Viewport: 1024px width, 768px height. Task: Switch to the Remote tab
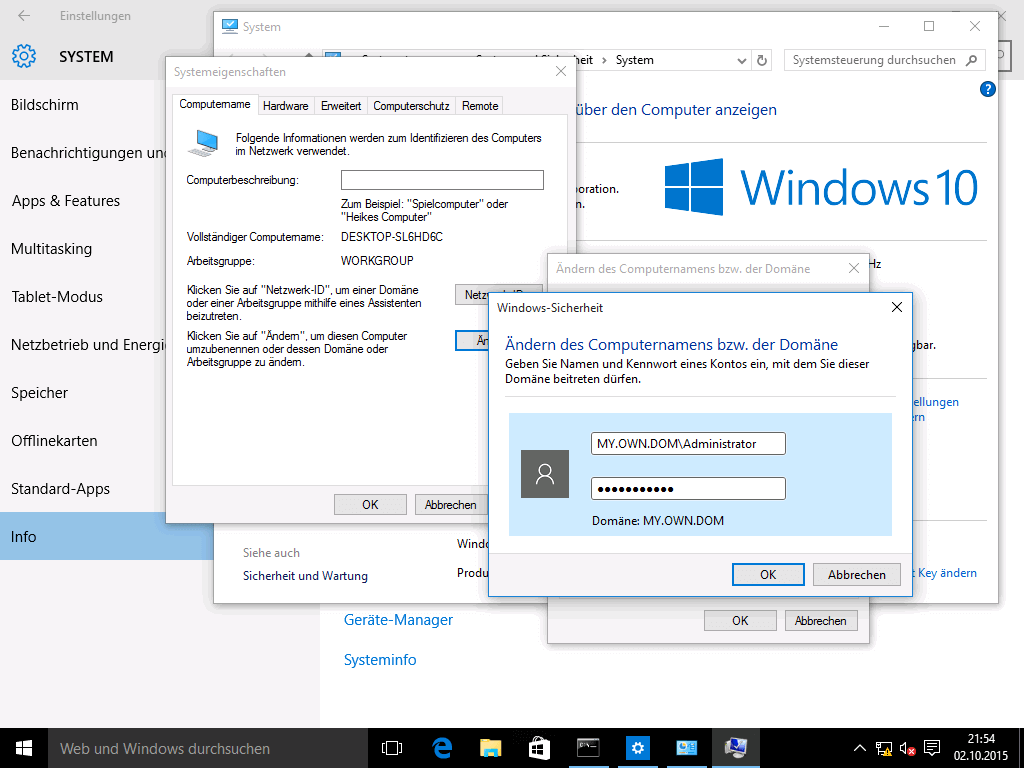point(480,106)
